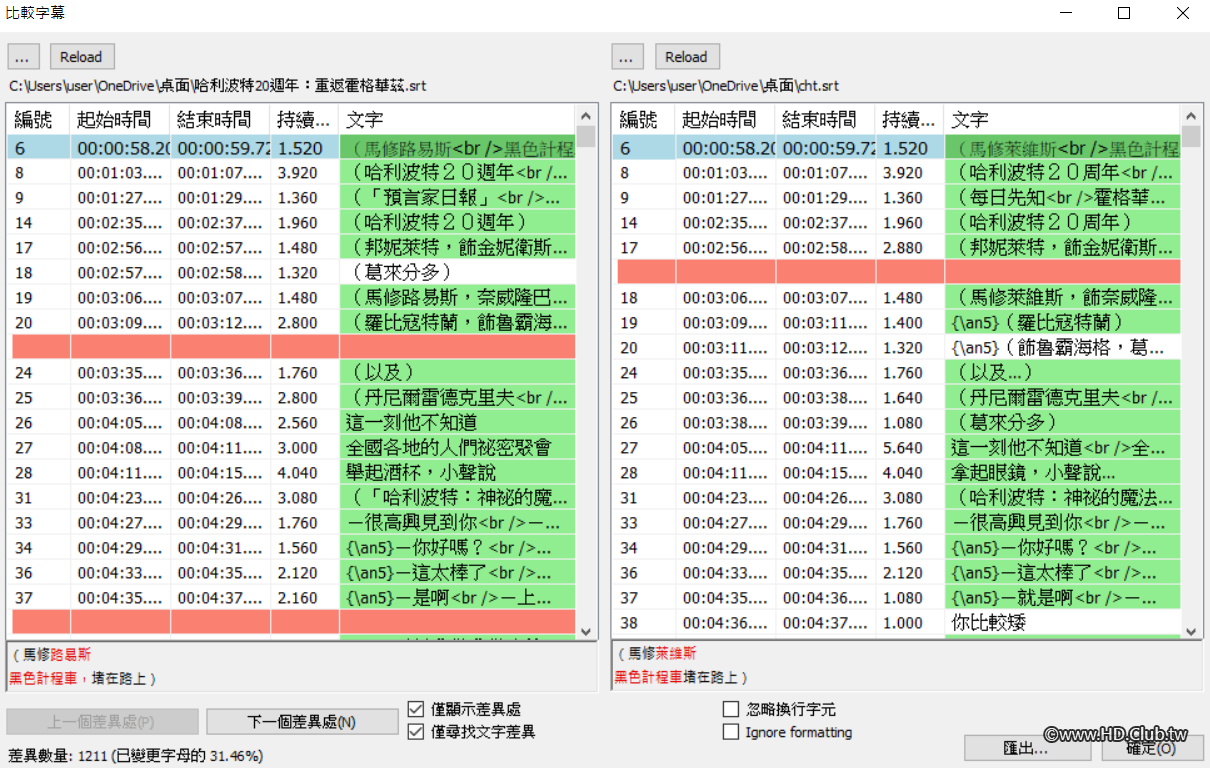Select left pane row 6 馬修路易斯
The height and width of the screenshot is (768, 1210).
(x=292, y=148)
